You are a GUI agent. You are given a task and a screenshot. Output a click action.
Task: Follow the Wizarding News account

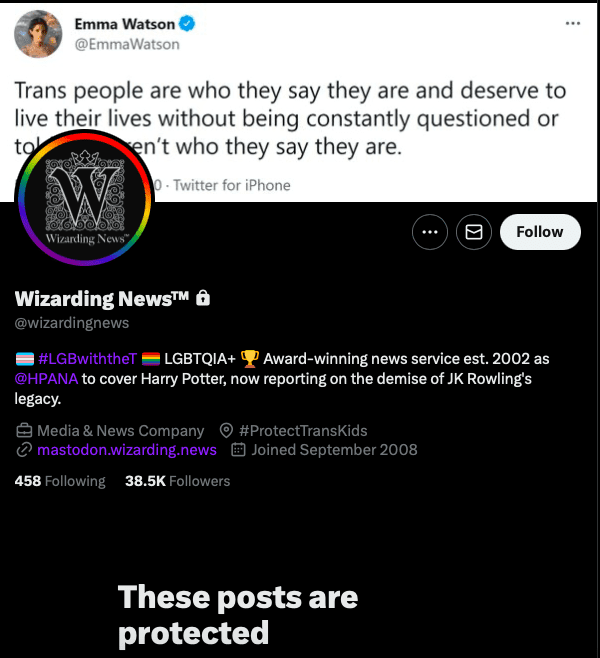tap(540, 232)
